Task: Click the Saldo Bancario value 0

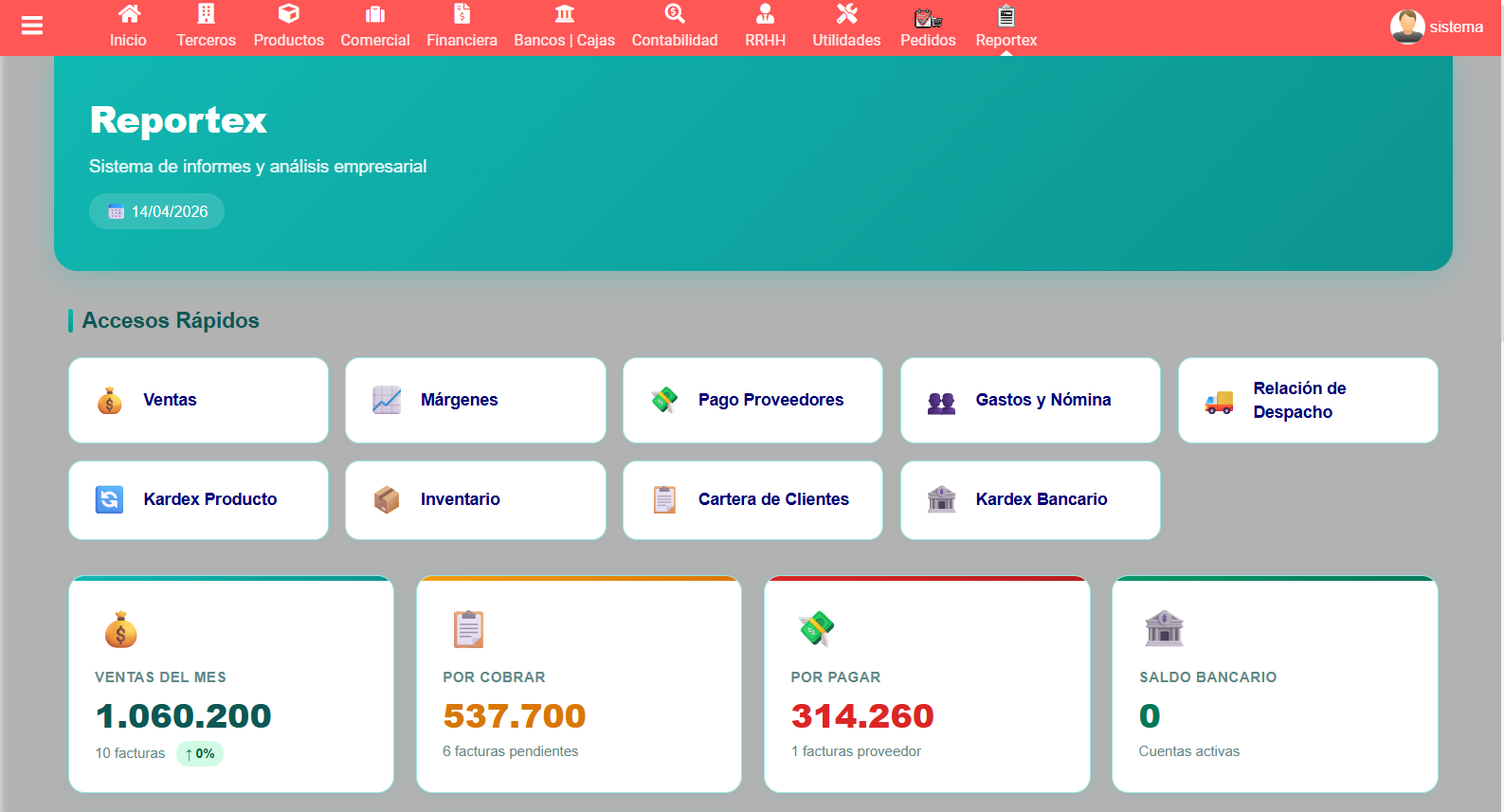Action: click(x=1150, y=716)
